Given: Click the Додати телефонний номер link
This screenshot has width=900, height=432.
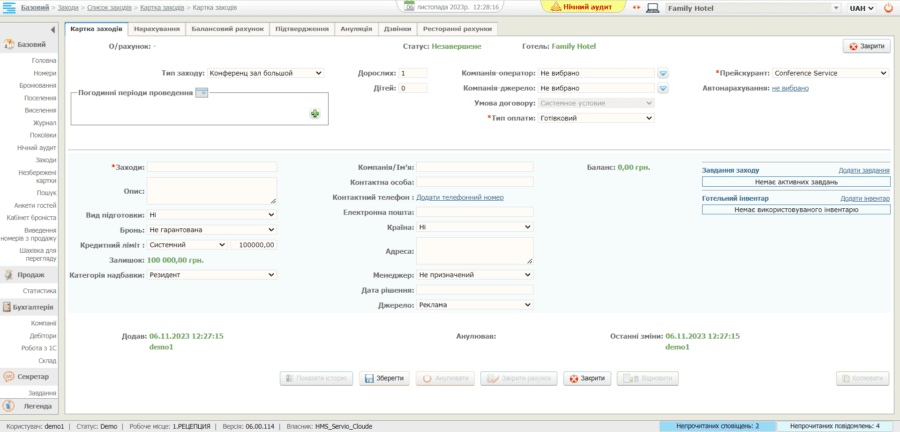Looking at the screenshot, I should coord(459,197).
